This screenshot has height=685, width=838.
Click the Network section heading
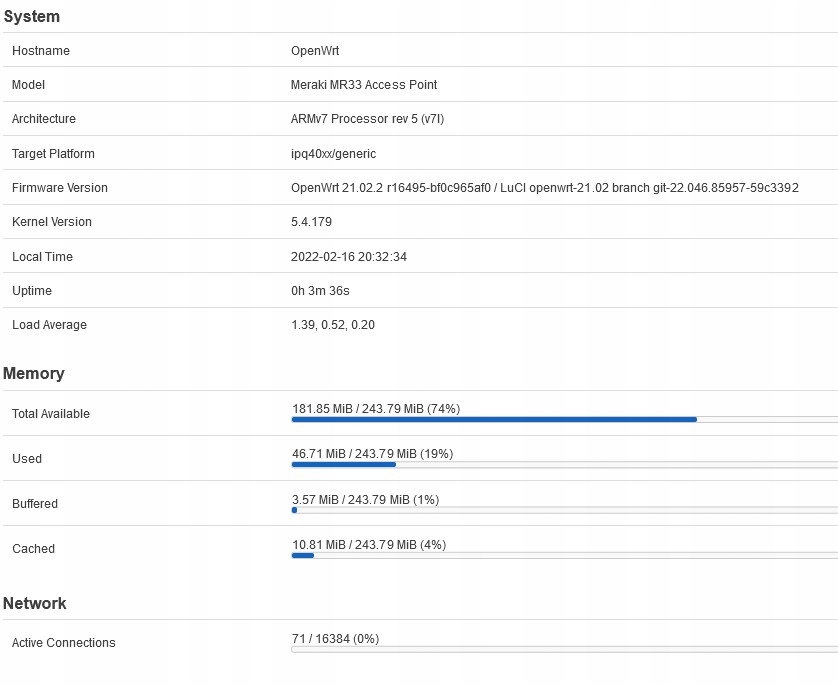click(x=35, y=603)
